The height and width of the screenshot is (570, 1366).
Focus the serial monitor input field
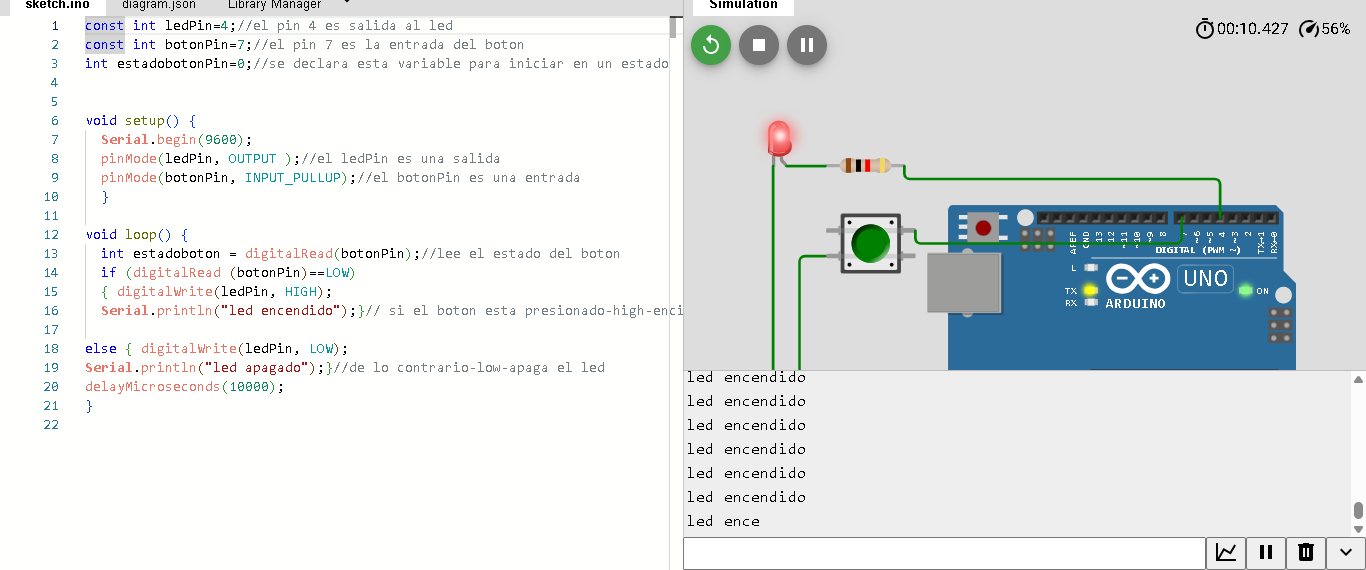(x=944, y=553)
